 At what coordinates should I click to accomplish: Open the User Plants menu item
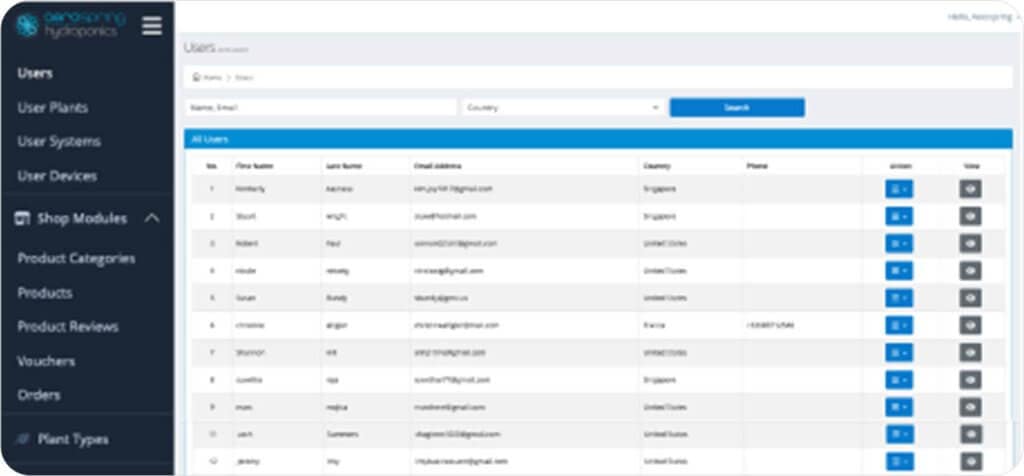point(53,108)
